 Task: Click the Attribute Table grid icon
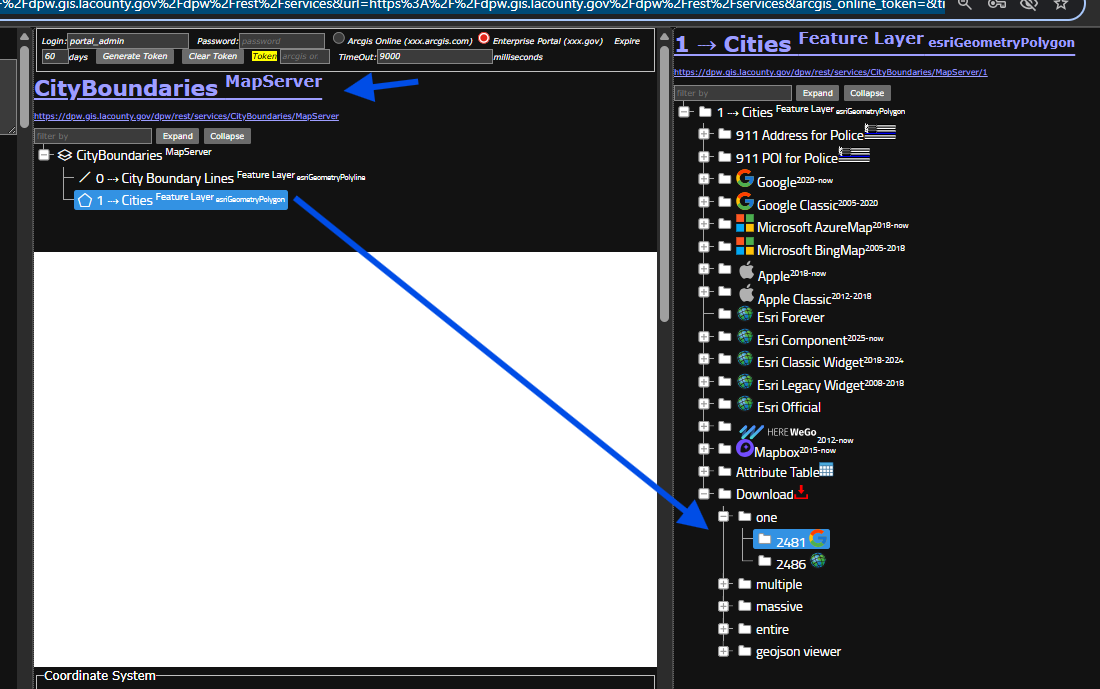(x=826, y=470)
